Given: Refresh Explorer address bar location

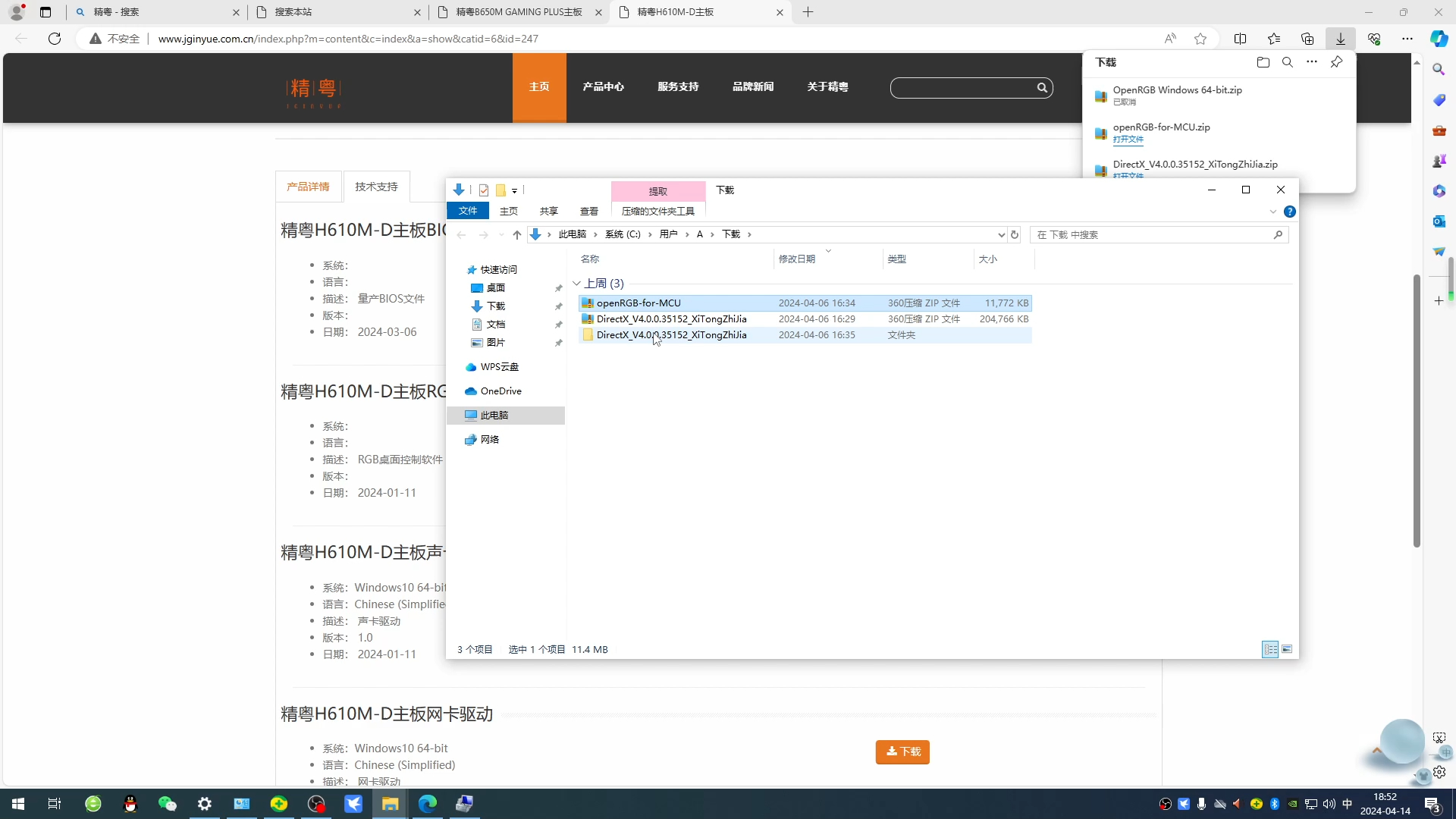Looking at the screenshot, I should coord(1015,235).
